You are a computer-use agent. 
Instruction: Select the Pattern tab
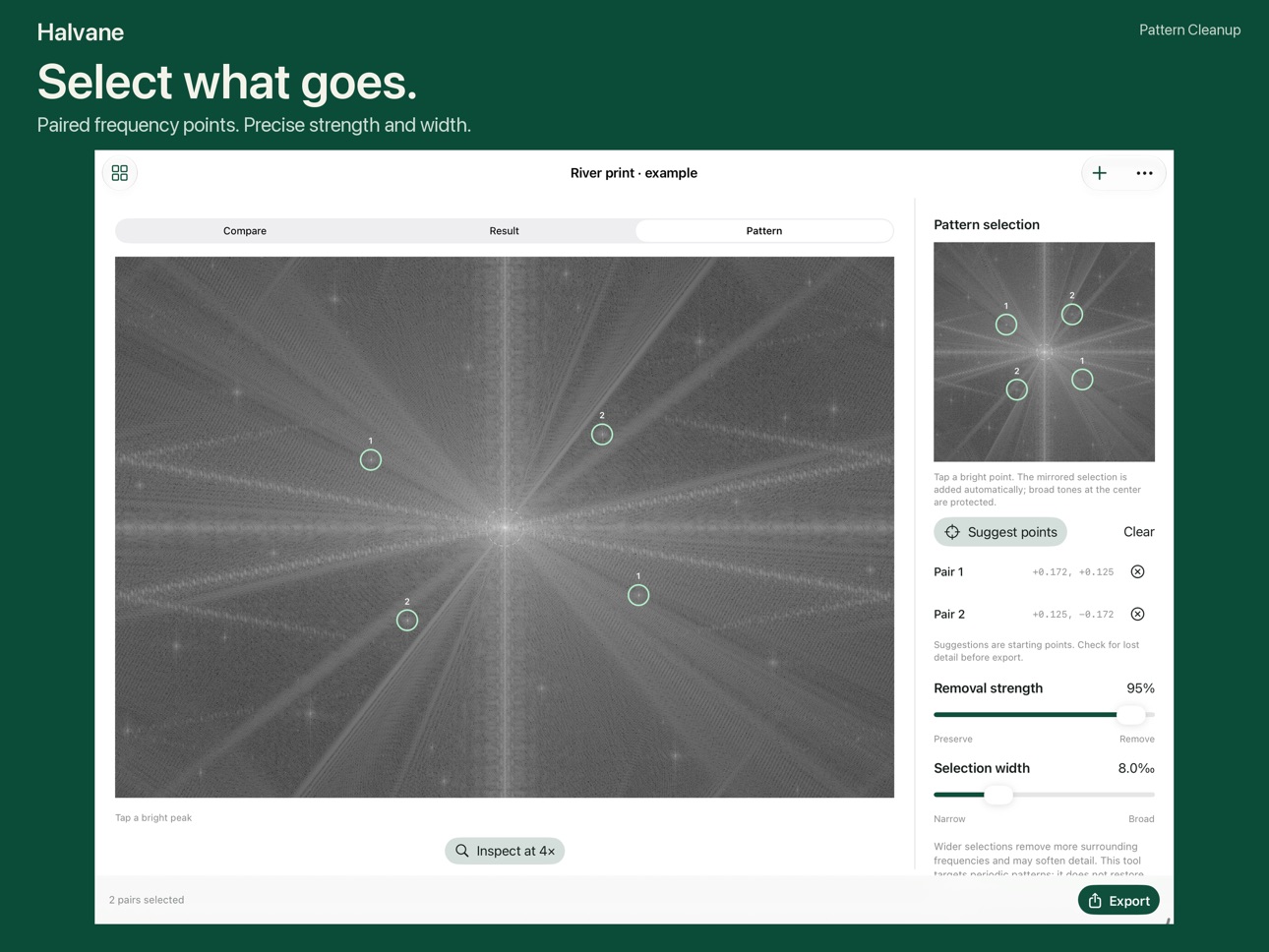(x=763, y=231)
